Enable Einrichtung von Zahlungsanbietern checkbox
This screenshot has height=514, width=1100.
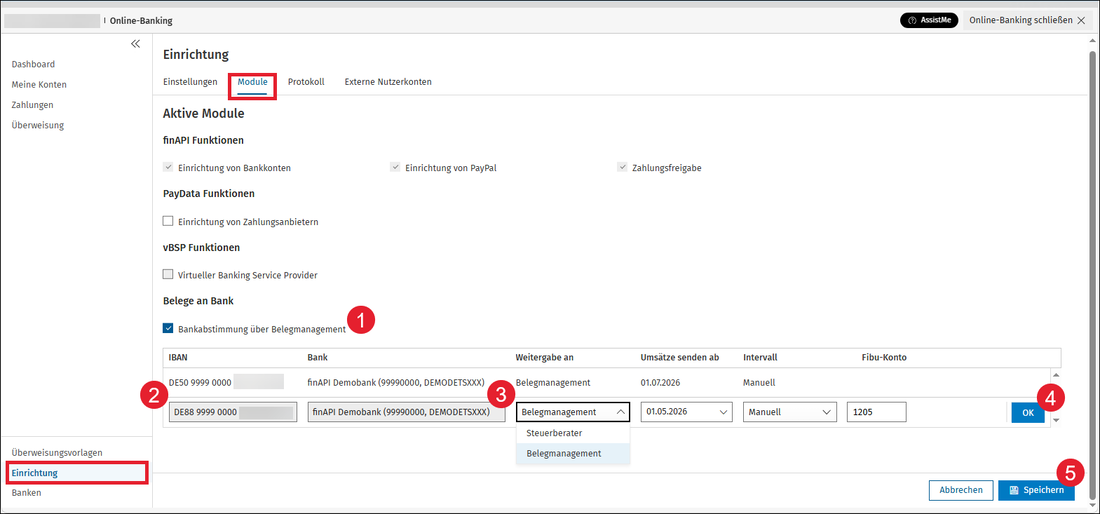168,222
